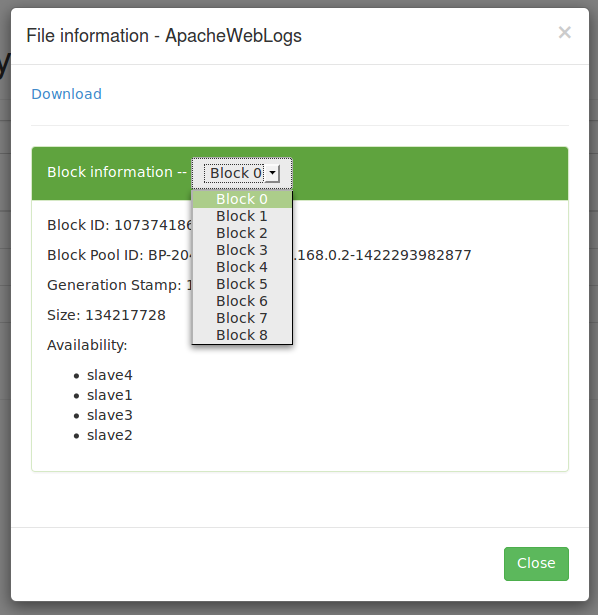The height and width of the screenshot is (615, 598).
Task: Click the dropdown arrow beside Block 0
Action: tap(273, 173)
